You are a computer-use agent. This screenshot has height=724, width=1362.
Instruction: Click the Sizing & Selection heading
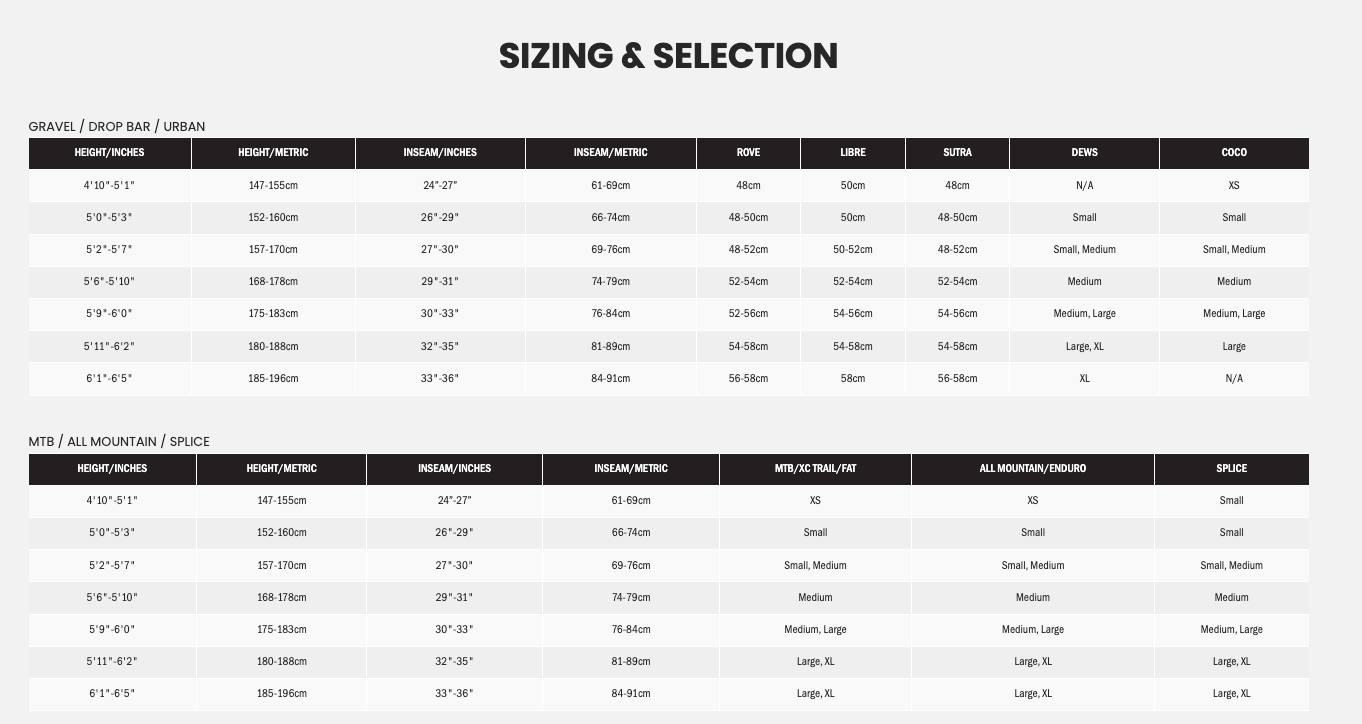pos(668,55)
